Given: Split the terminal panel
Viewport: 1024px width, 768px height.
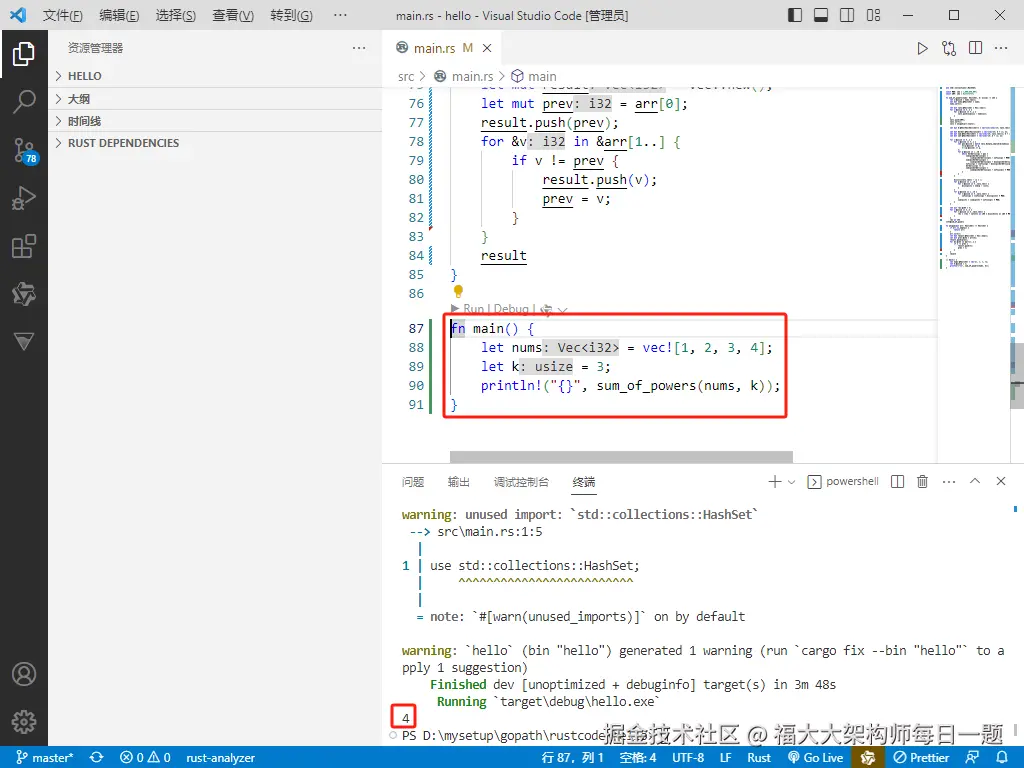Looking at the screenshot, I should pos(898,481).
